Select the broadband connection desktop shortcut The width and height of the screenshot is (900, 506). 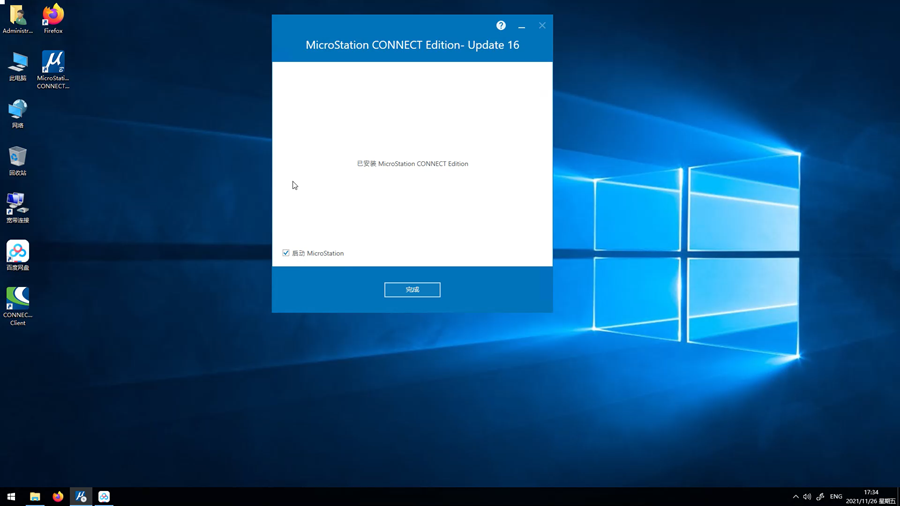click(18, 208)
